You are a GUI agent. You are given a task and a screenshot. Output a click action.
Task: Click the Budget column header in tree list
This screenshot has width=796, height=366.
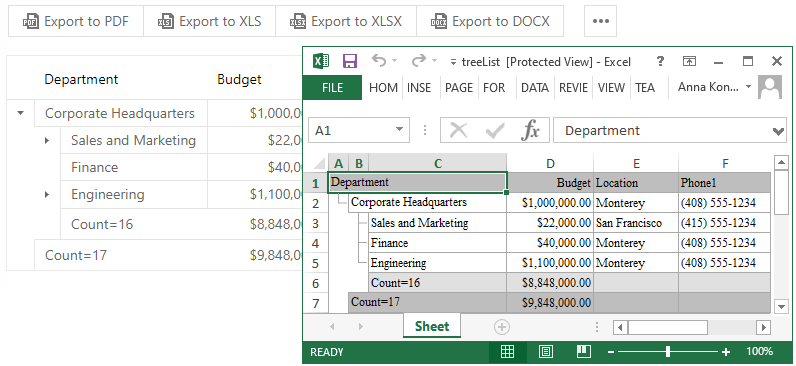pos(239,79)
